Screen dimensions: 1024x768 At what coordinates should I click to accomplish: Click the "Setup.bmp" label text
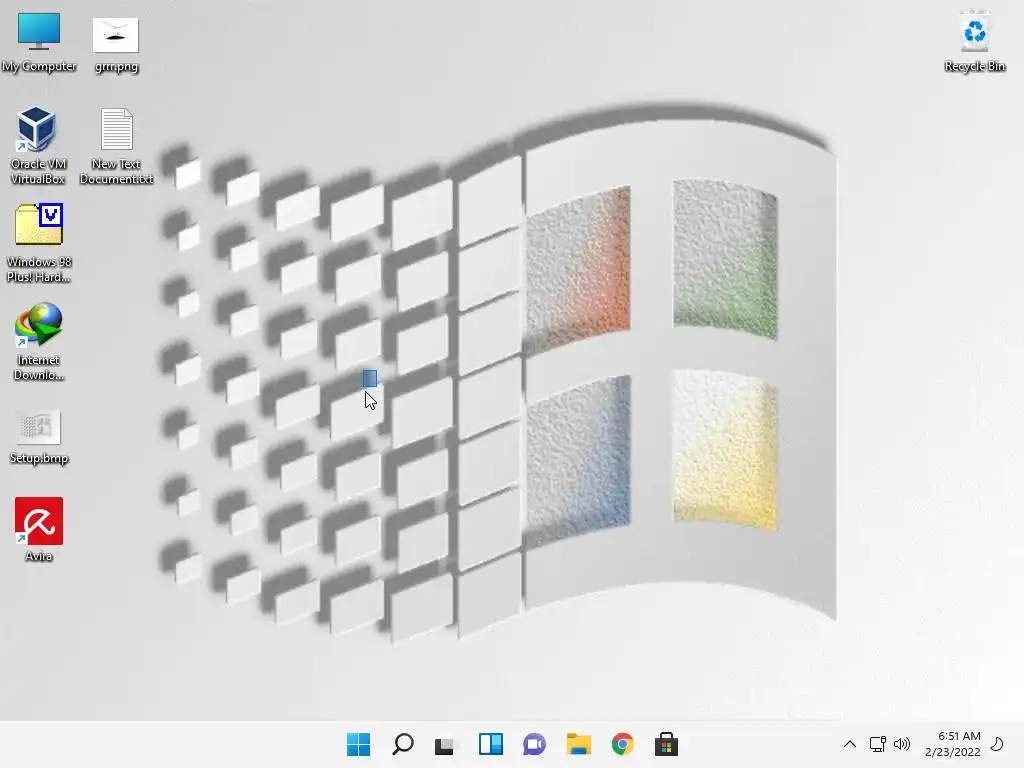click(x=39, y=458)
